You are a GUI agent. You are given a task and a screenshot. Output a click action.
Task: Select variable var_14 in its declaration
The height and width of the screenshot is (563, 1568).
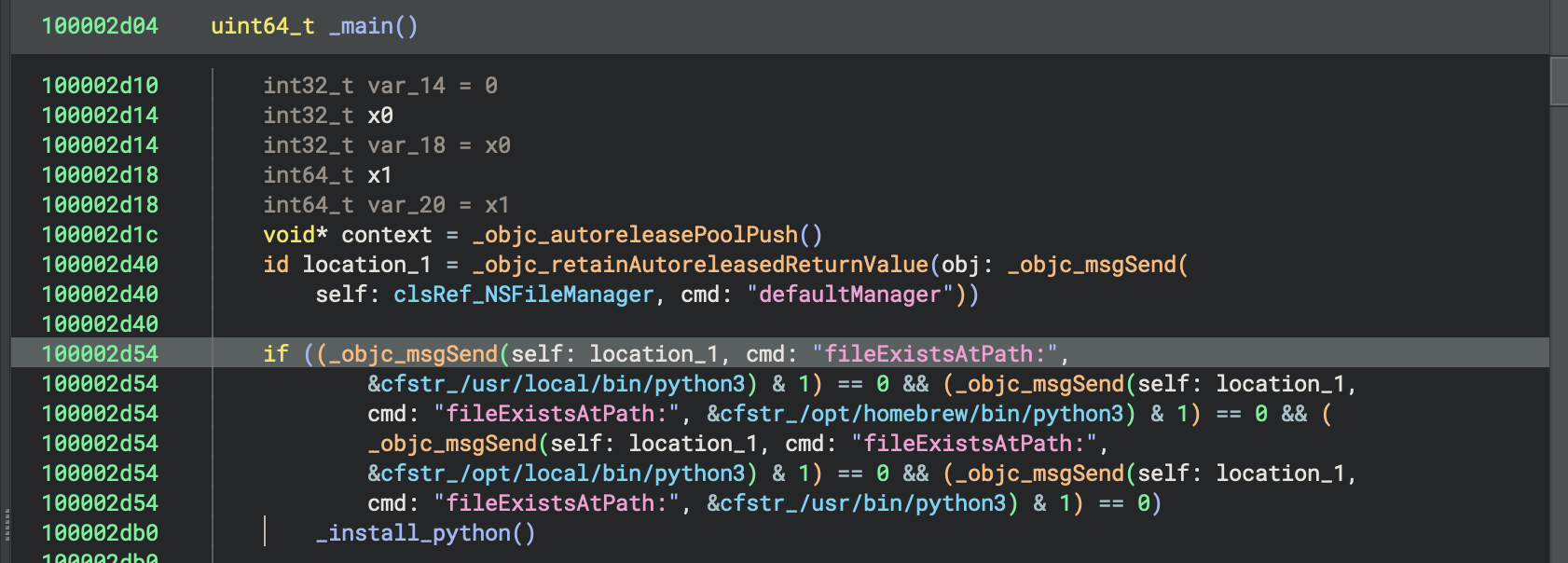406,86
